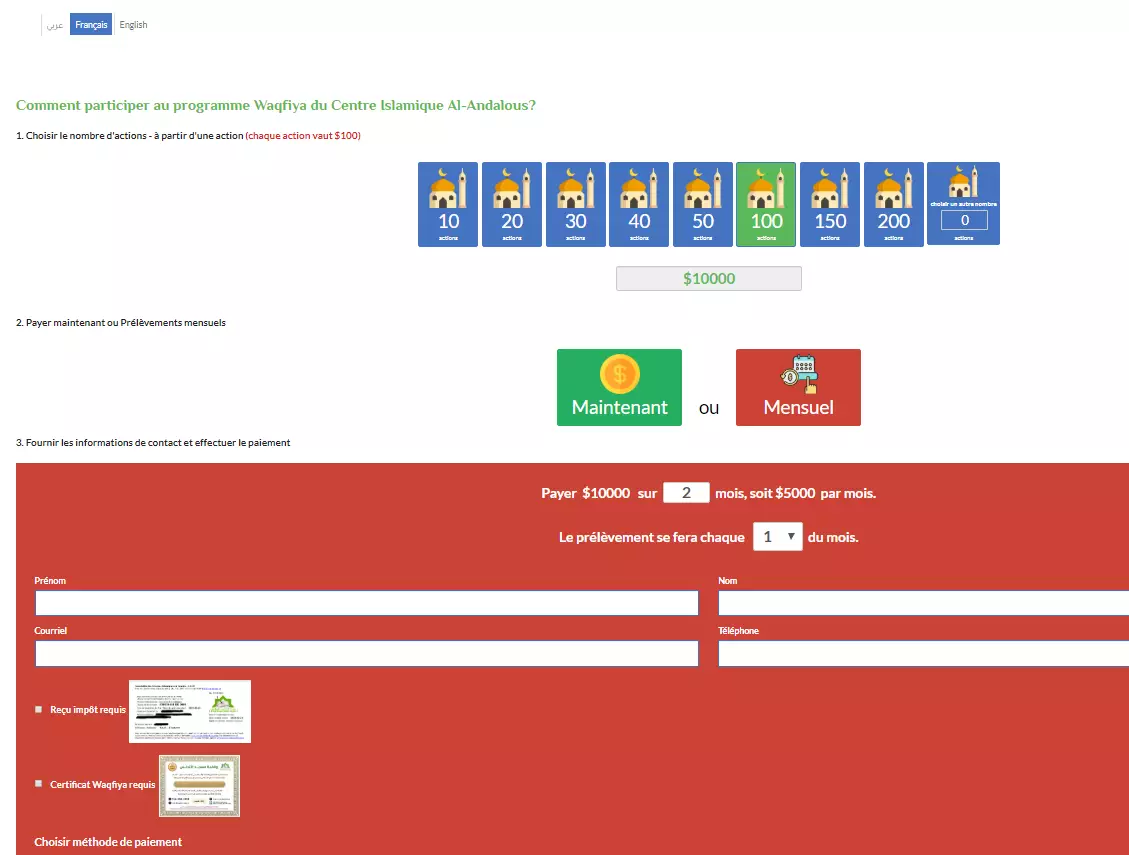
Task: Check the Reçu impôt requis checkbox
Action: (x=39, y=709)
